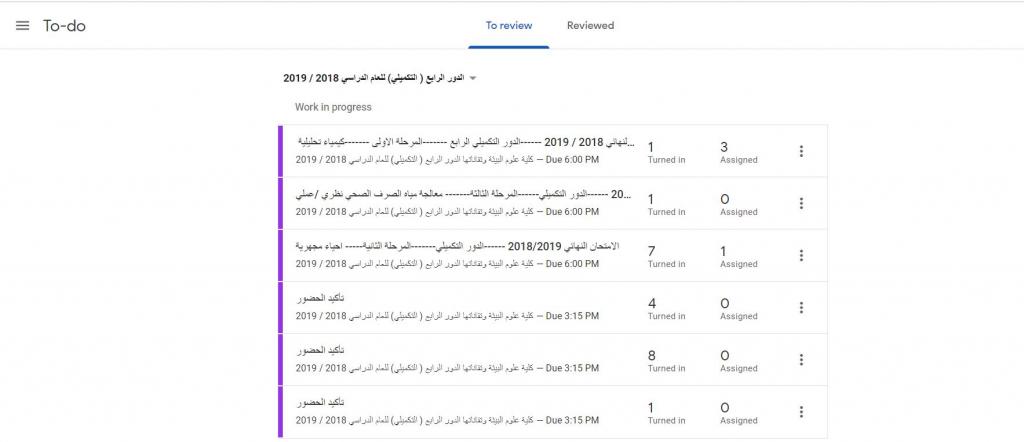Open three-dot menu for third assignment row

pos(801,255)
